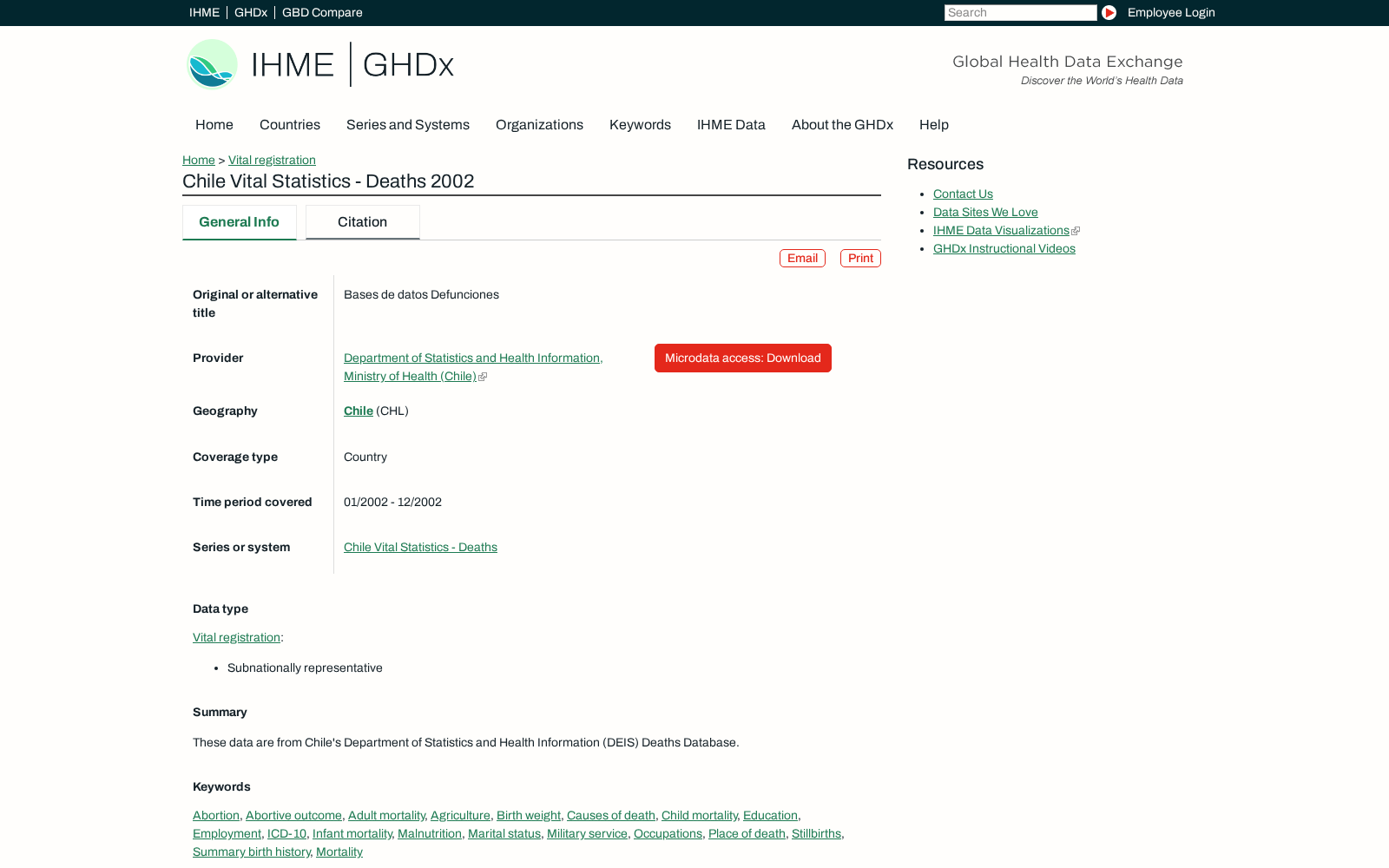Click the Agriculture keyword

point(460,816)
